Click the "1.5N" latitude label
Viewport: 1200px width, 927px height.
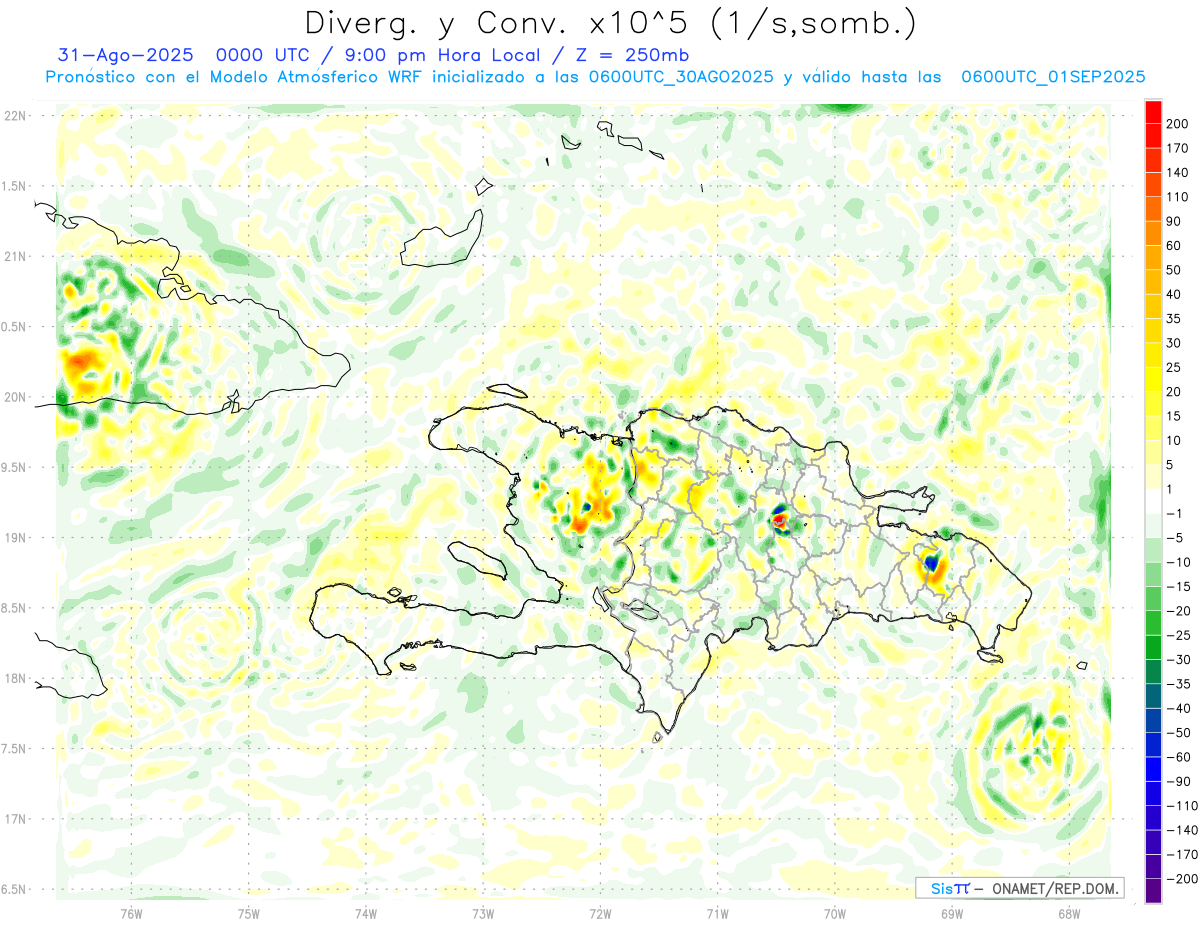coord(13,186)
